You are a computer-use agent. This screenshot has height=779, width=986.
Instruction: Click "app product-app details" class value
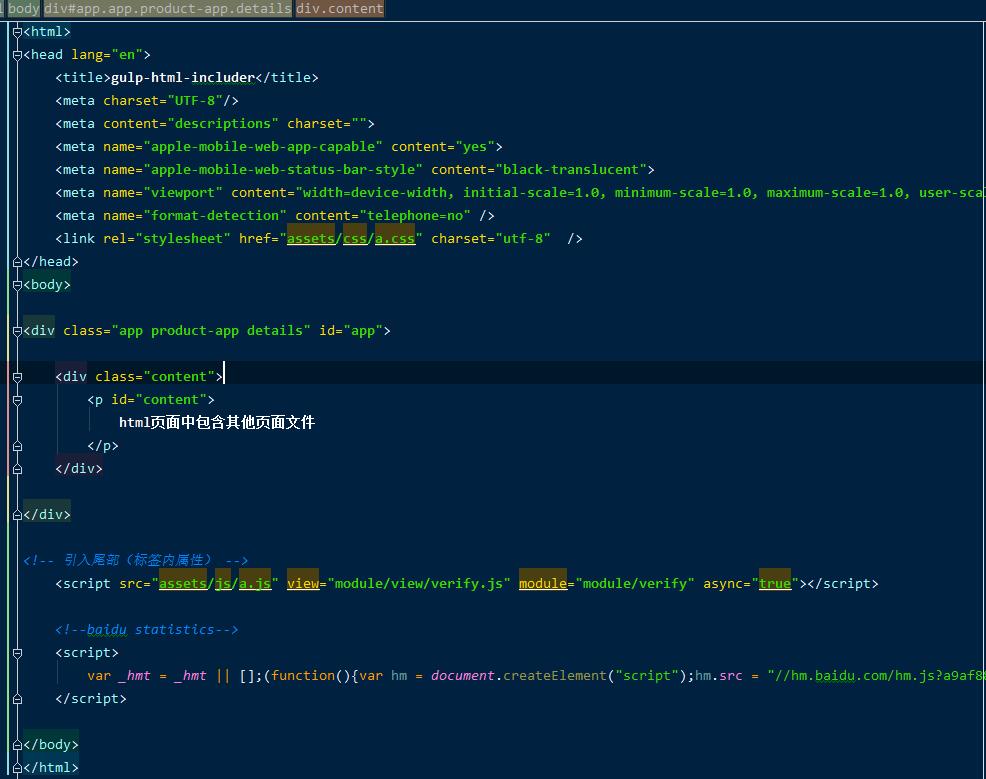[x=211, y=331]
